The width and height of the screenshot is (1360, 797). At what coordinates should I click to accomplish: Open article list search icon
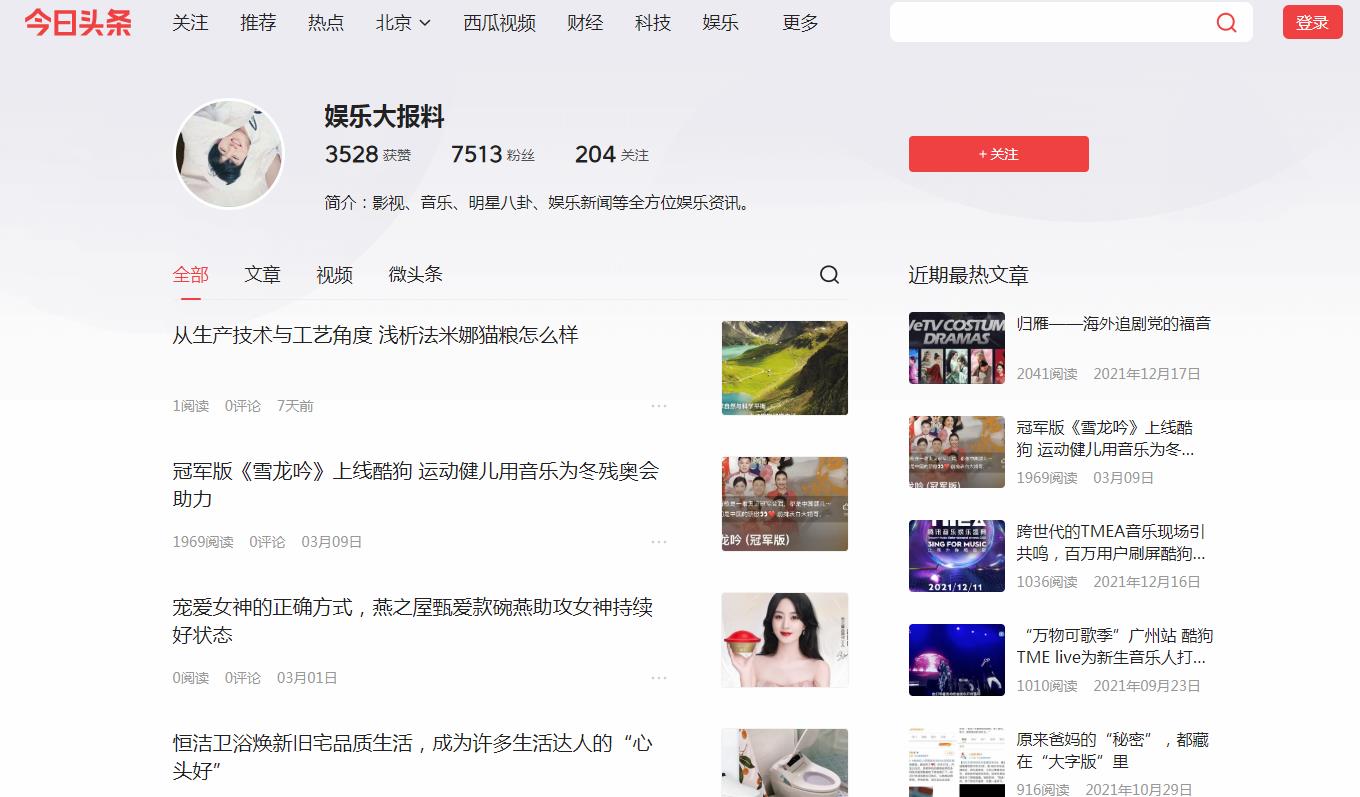tap(829, 275)
